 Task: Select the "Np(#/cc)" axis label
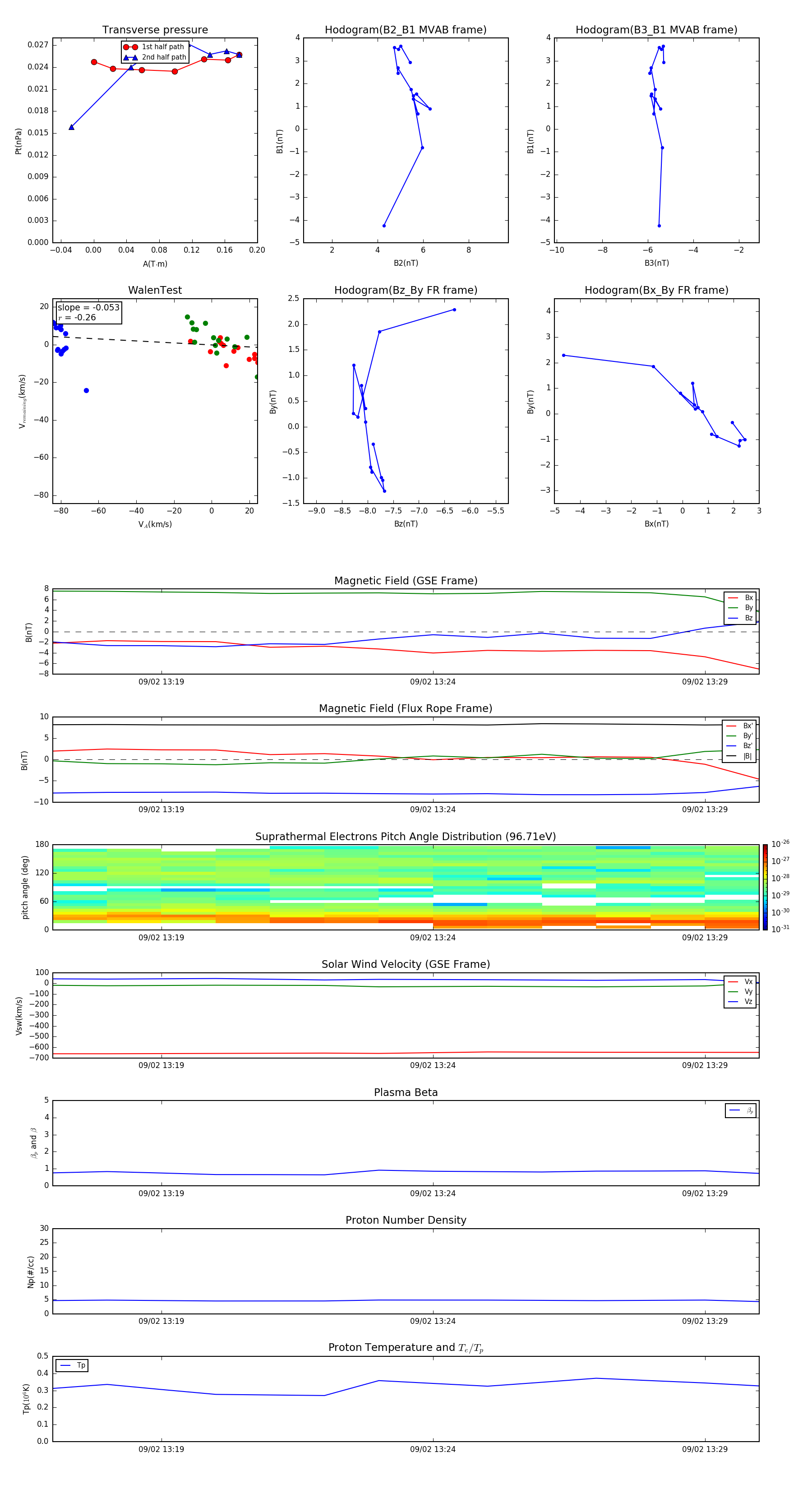tap(31, 1272)
